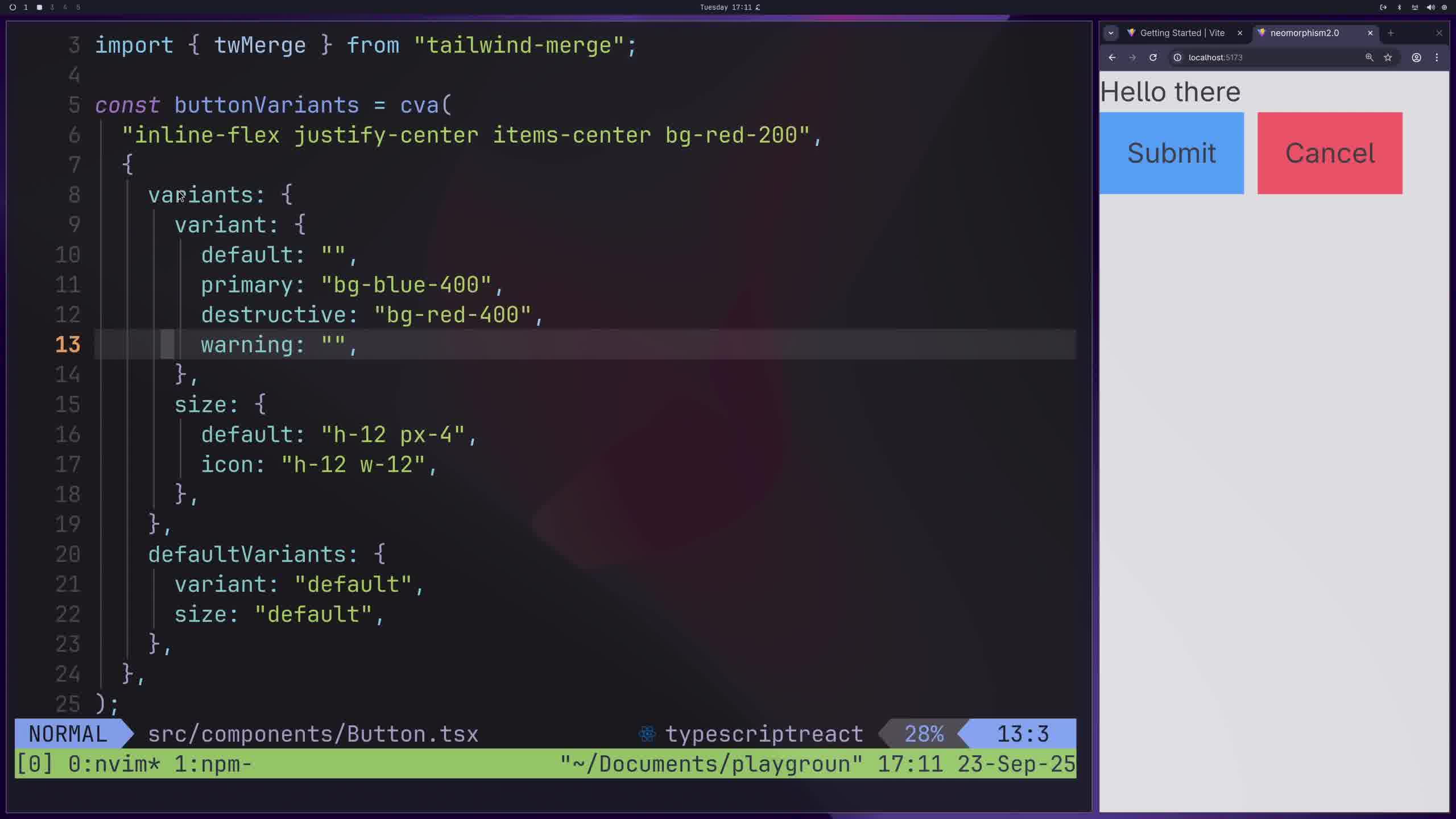Click the site info icon
This screenshot has width=1456, height=819.
(1177, 57)
